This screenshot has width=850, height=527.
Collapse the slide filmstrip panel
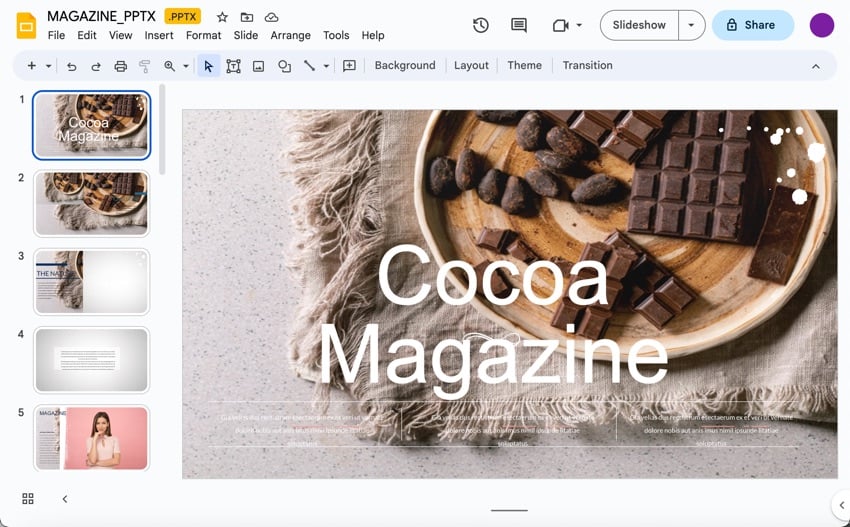[65, 499]
